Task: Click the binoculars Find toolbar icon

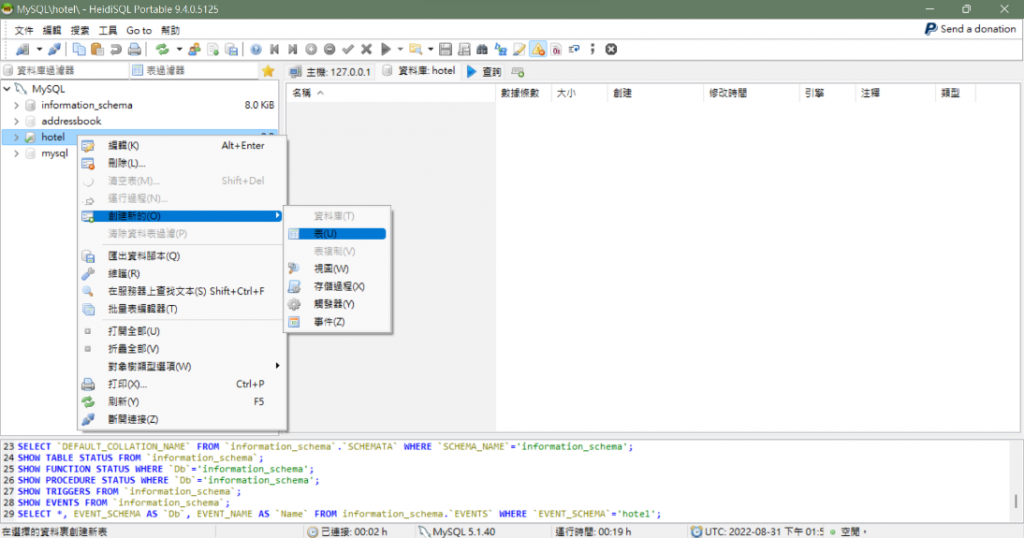Action: [x=482, y=50]
